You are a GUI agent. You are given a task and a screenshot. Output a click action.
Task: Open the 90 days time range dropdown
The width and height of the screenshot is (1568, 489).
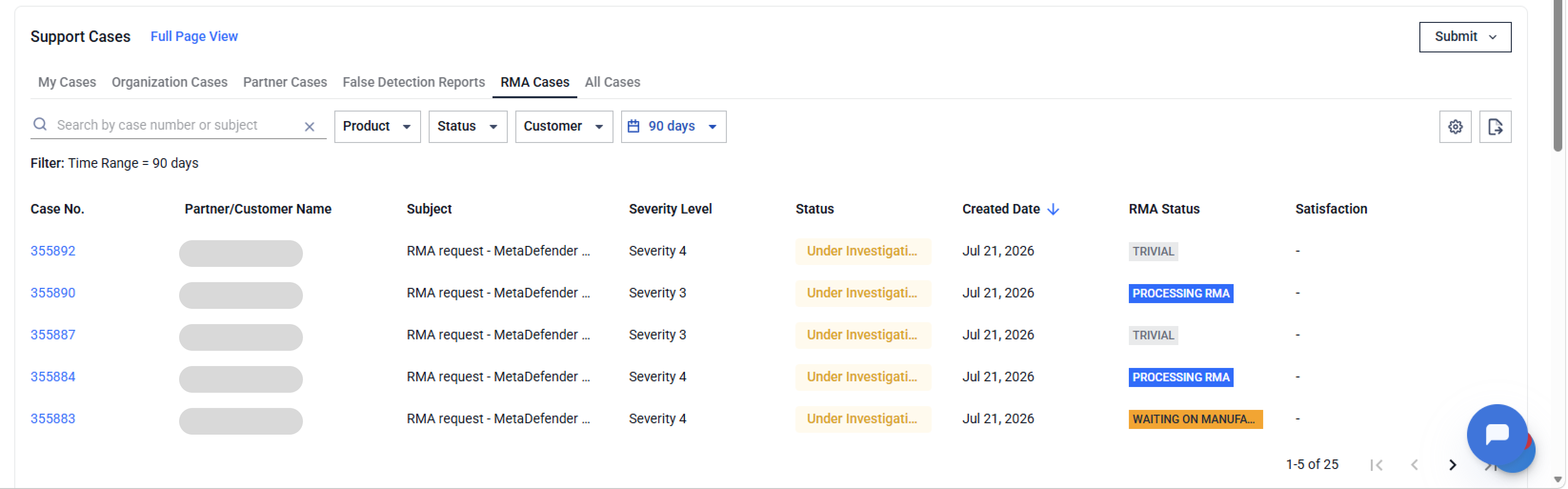pyautogui.click(x=673, y=127)
